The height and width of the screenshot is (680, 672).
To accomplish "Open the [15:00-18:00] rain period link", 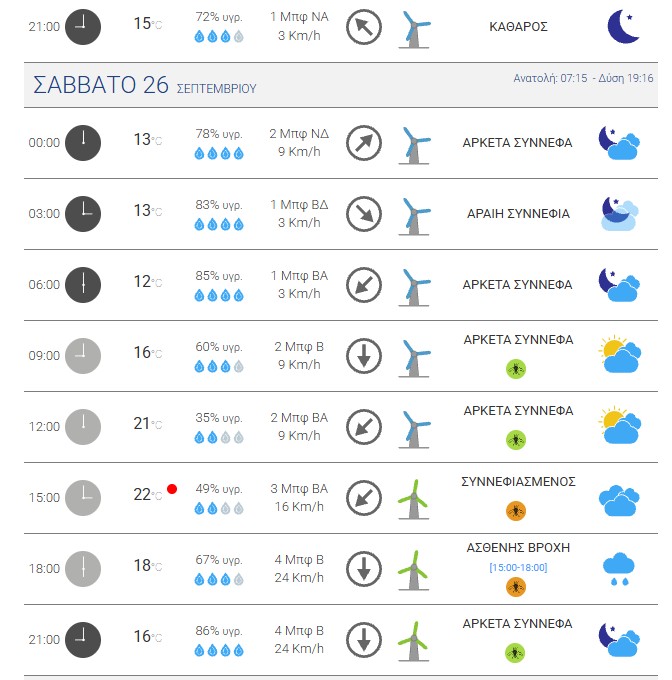I will [518, 567].
